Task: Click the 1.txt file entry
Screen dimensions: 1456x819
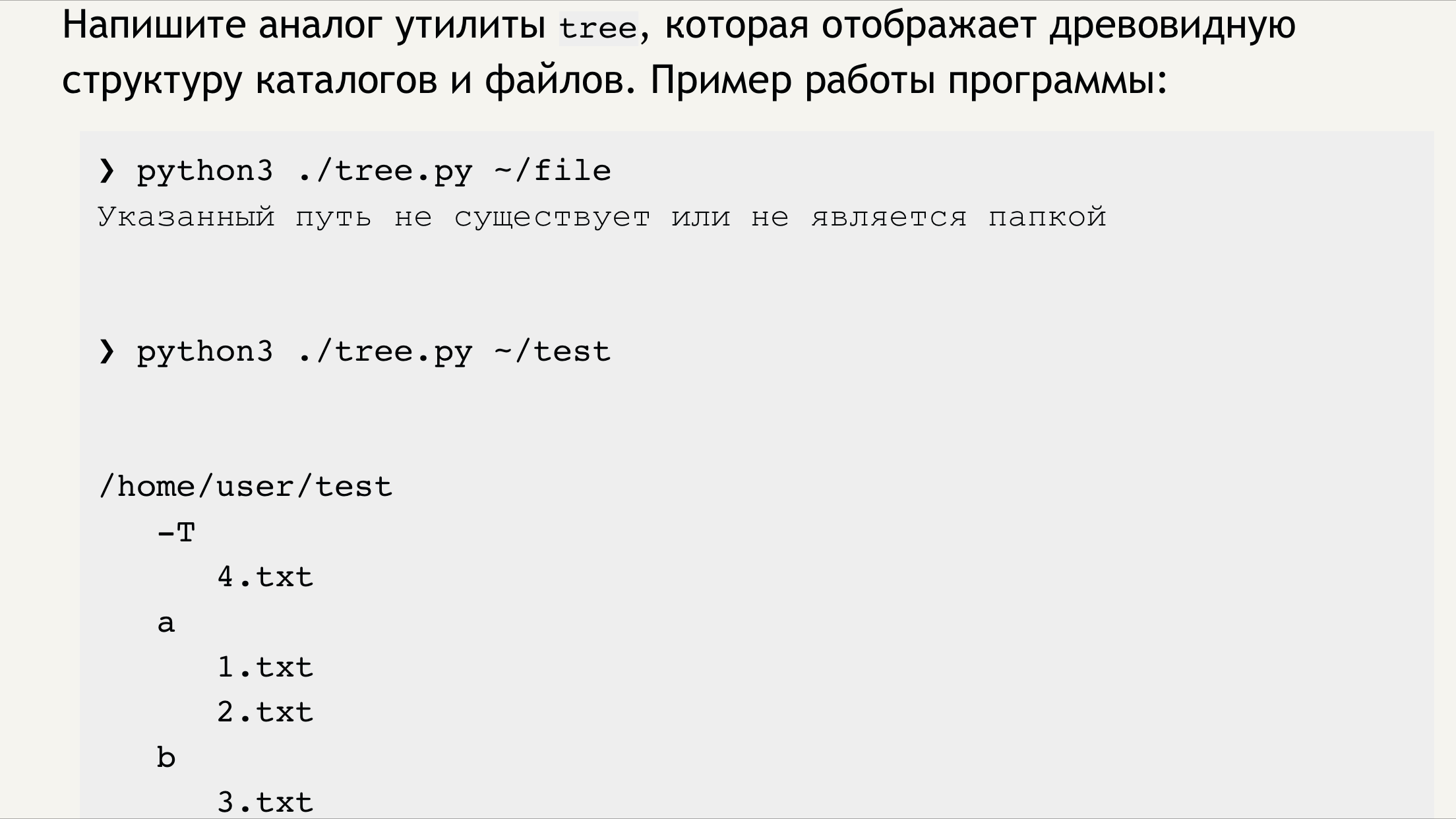Action: (265, 667)
